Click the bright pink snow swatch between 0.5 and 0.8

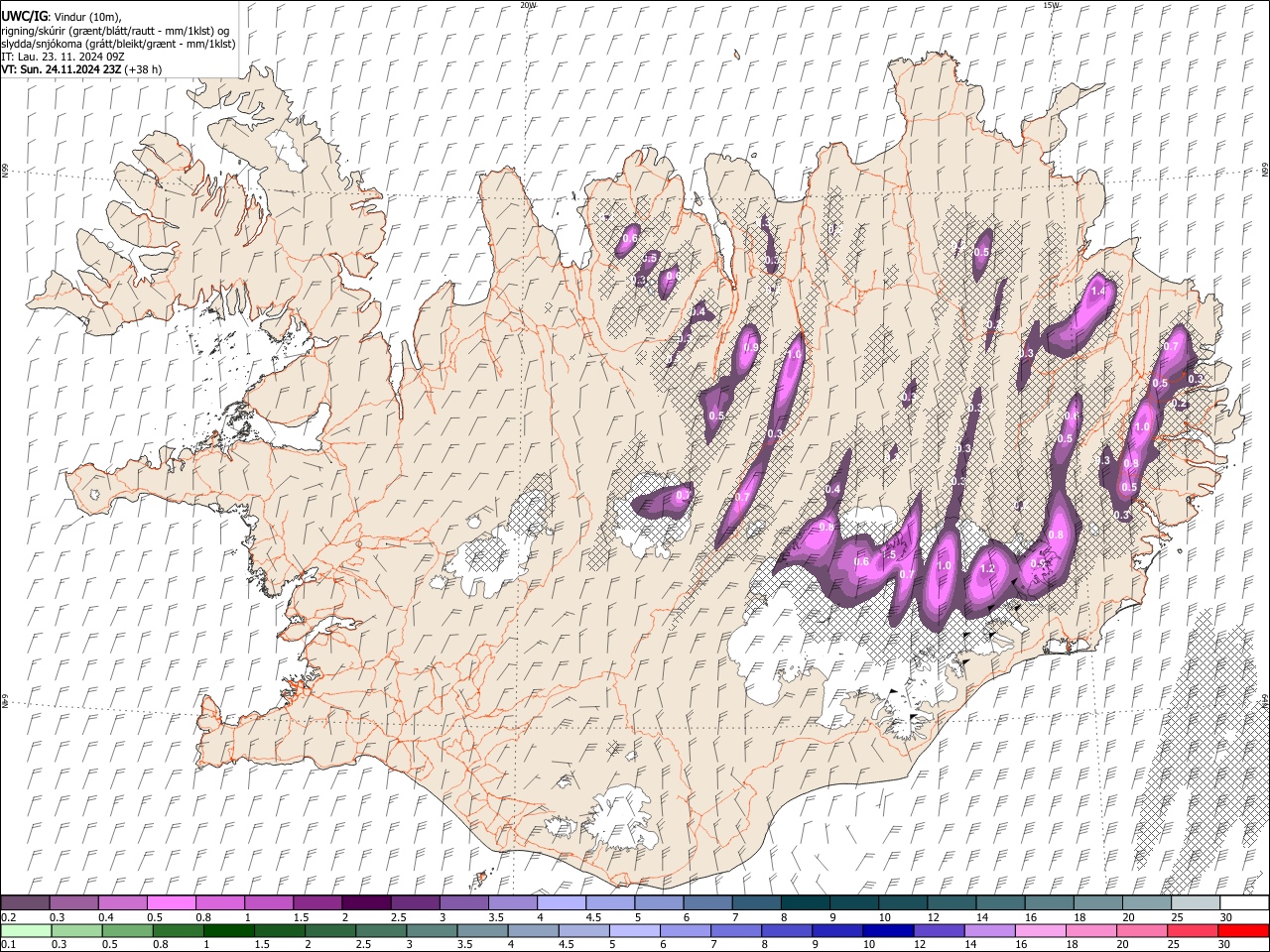(171, 903)
